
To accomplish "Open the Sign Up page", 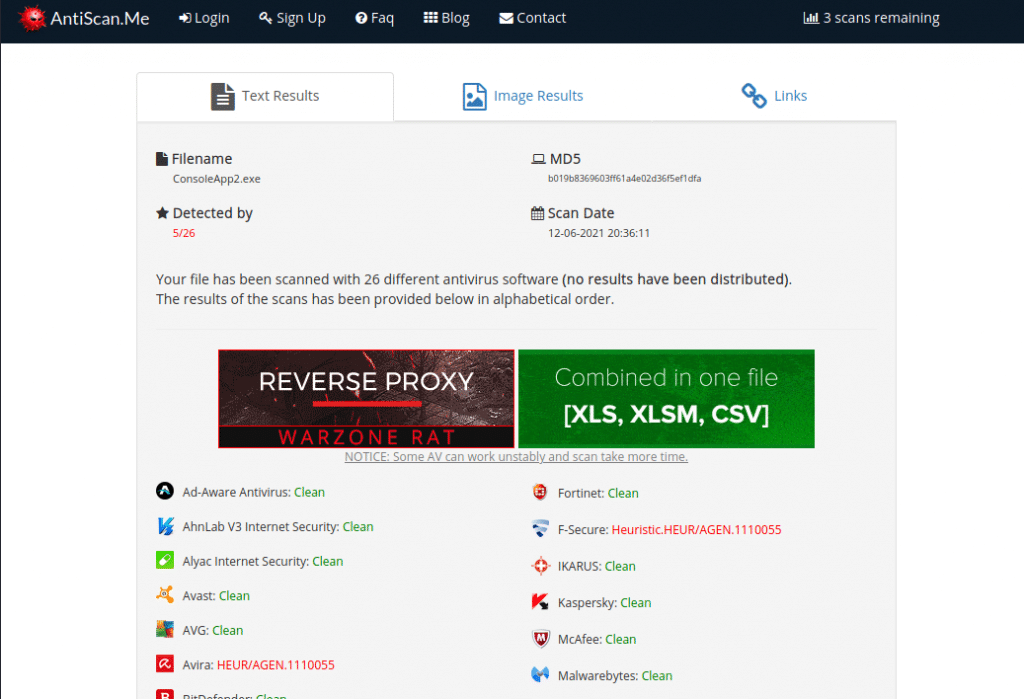I will 292,18.
